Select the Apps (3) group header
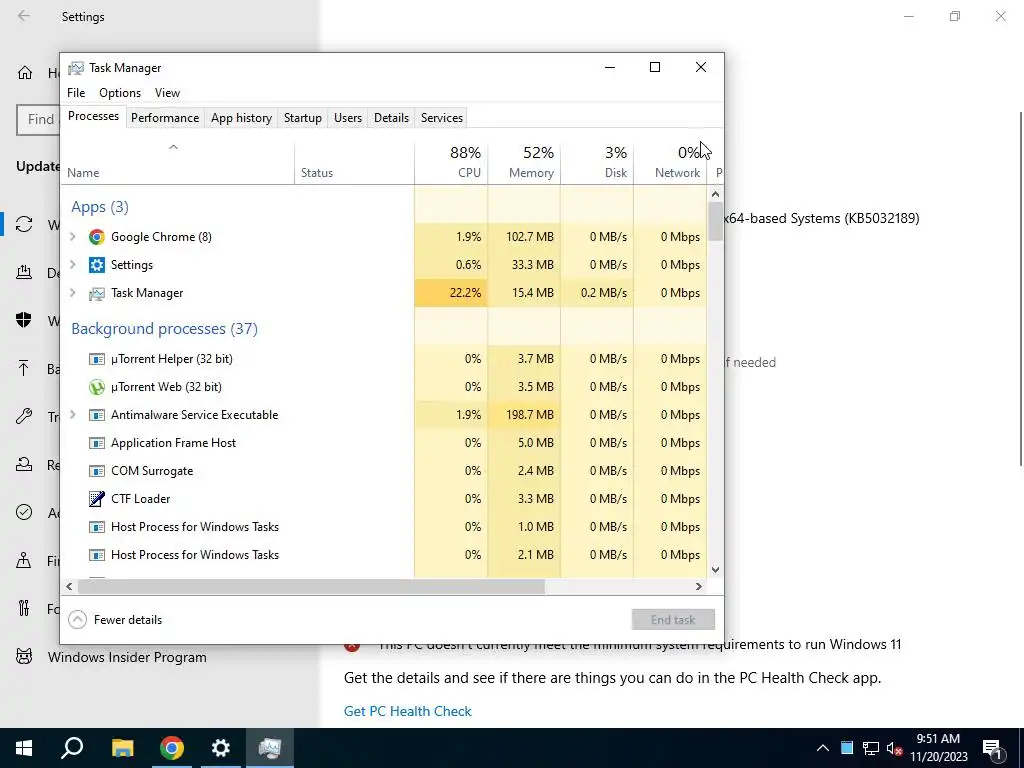This screenshot has height=768, width=1024. (100, 207)
